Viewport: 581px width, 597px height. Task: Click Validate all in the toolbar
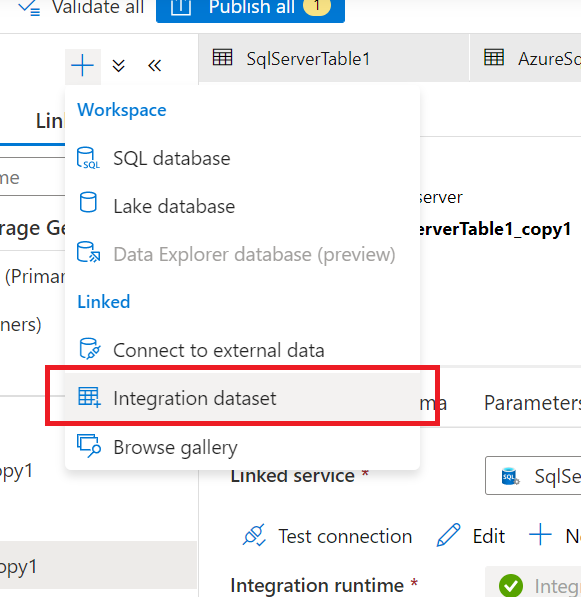tap(81, 8)
